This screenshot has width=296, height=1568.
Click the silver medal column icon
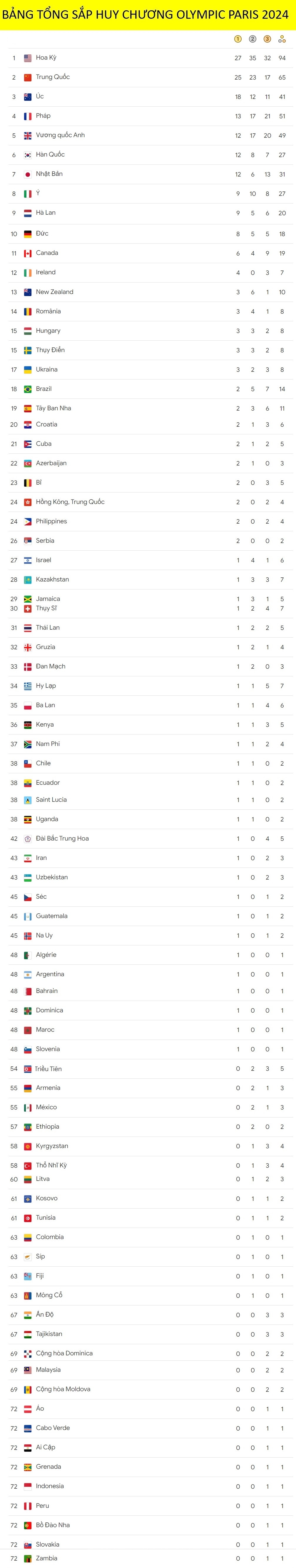point(253,39)
